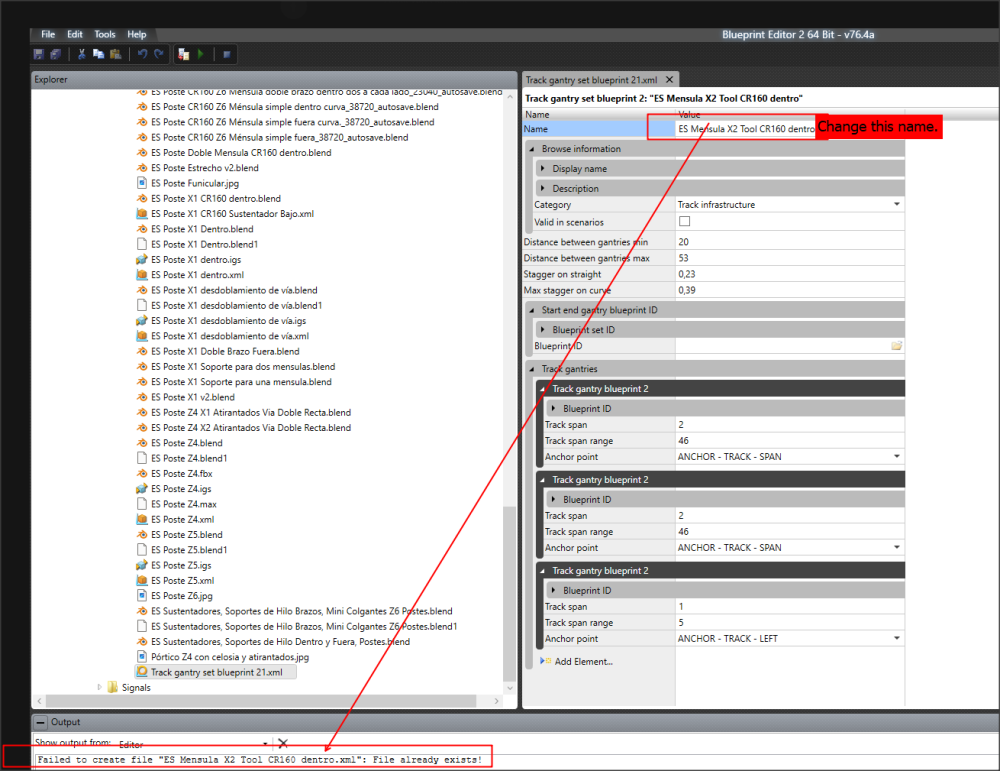Collapse the Output panel with minus button
The width and height of the screenshot is (1000, 771).
point(41,722)
